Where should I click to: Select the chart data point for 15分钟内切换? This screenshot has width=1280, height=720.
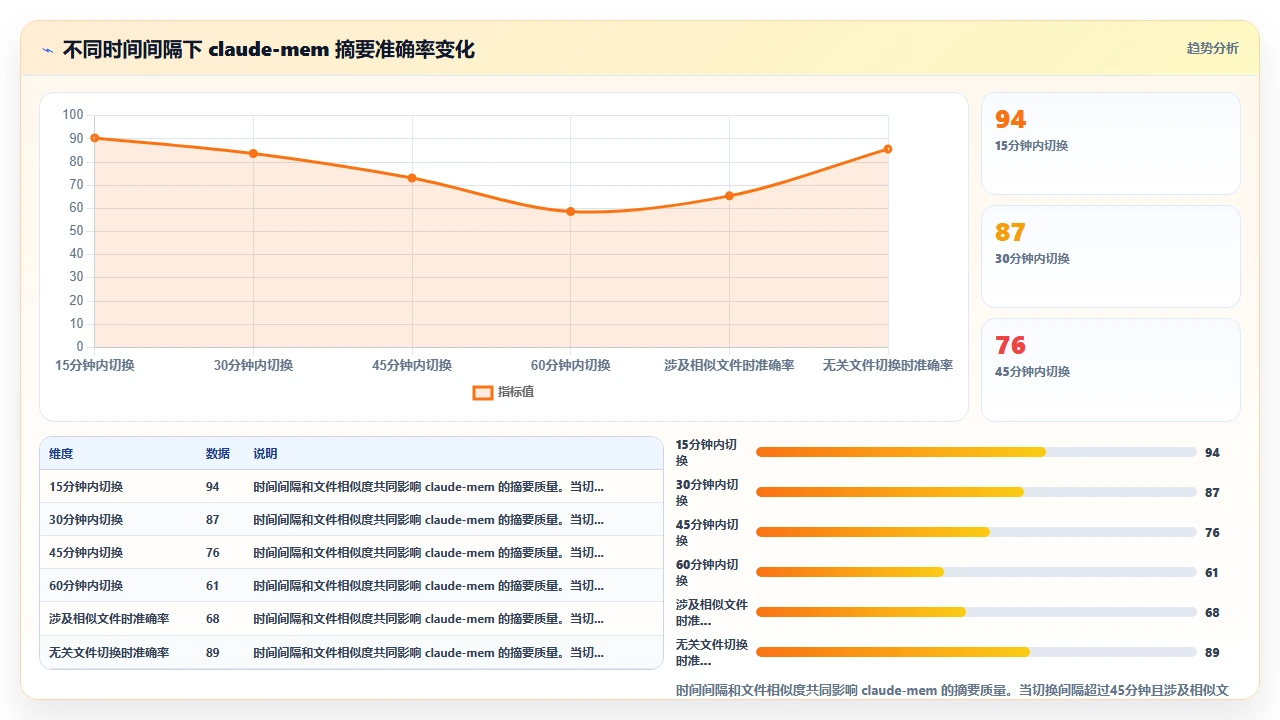[95, 138]
